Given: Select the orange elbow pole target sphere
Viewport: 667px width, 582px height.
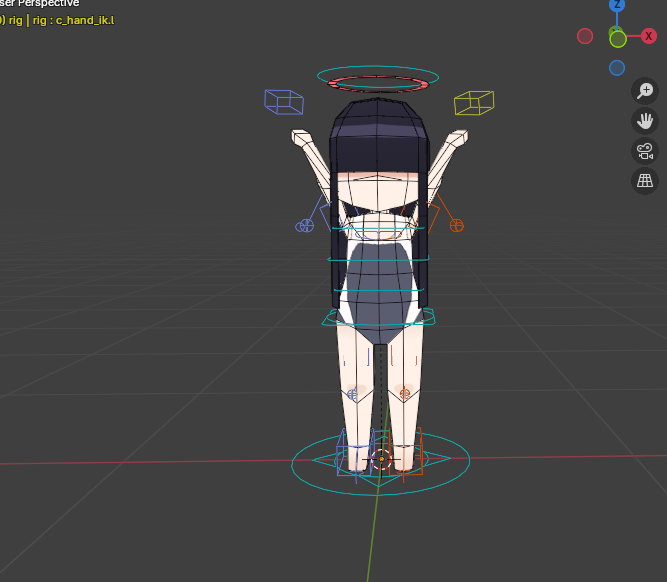Looking at the screenshot, I should coord(456,225).
